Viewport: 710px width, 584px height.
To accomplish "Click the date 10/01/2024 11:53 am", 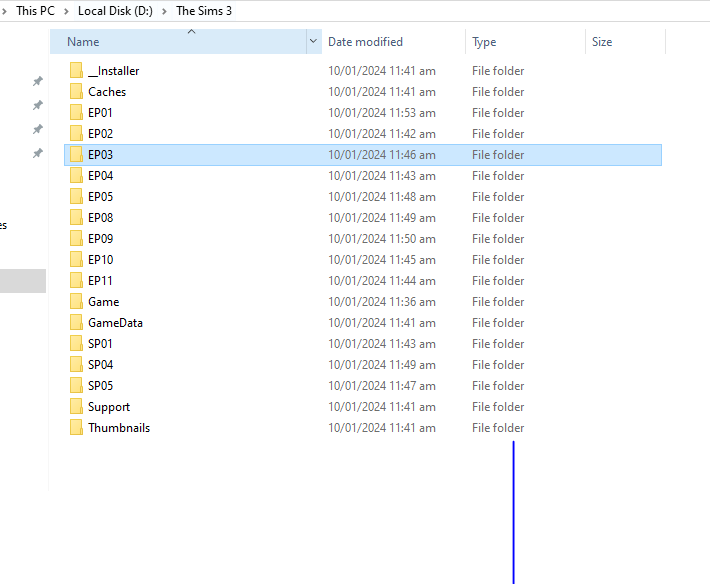I will pyautogui.click(x=382, y=113).
